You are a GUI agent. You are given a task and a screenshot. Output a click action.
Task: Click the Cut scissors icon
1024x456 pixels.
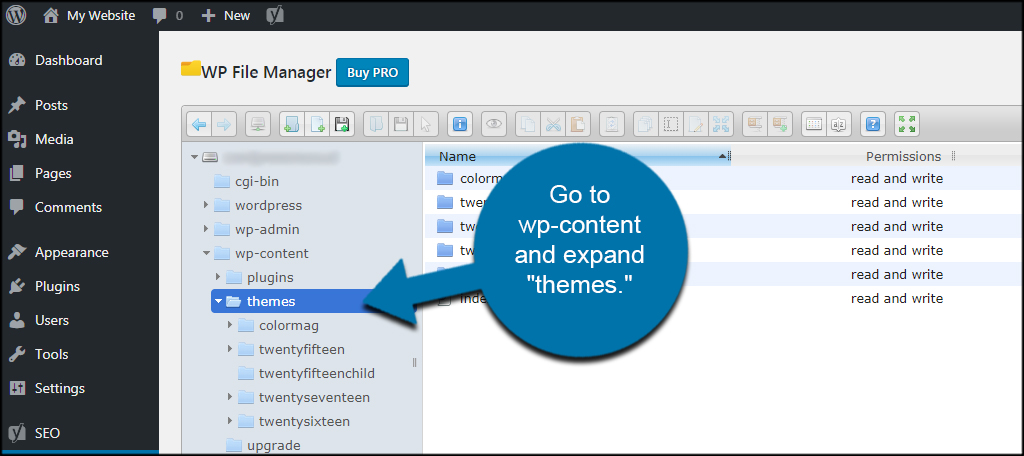pos(553,123)
